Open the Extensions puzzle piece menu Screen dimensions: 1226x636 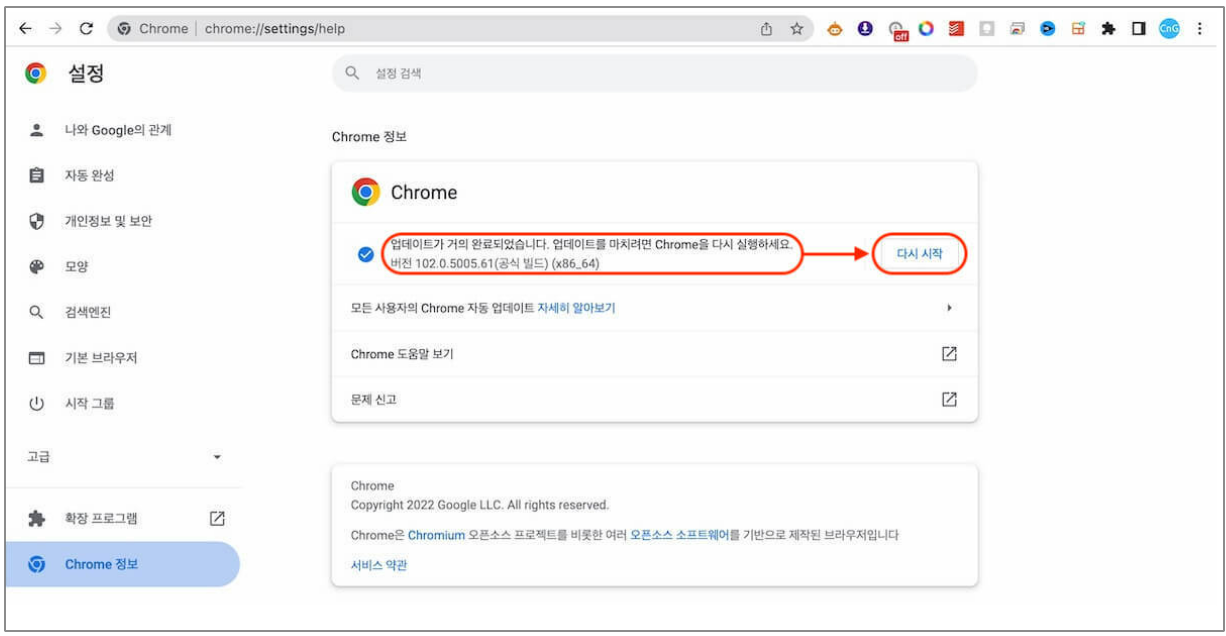tap(1108, 29)
